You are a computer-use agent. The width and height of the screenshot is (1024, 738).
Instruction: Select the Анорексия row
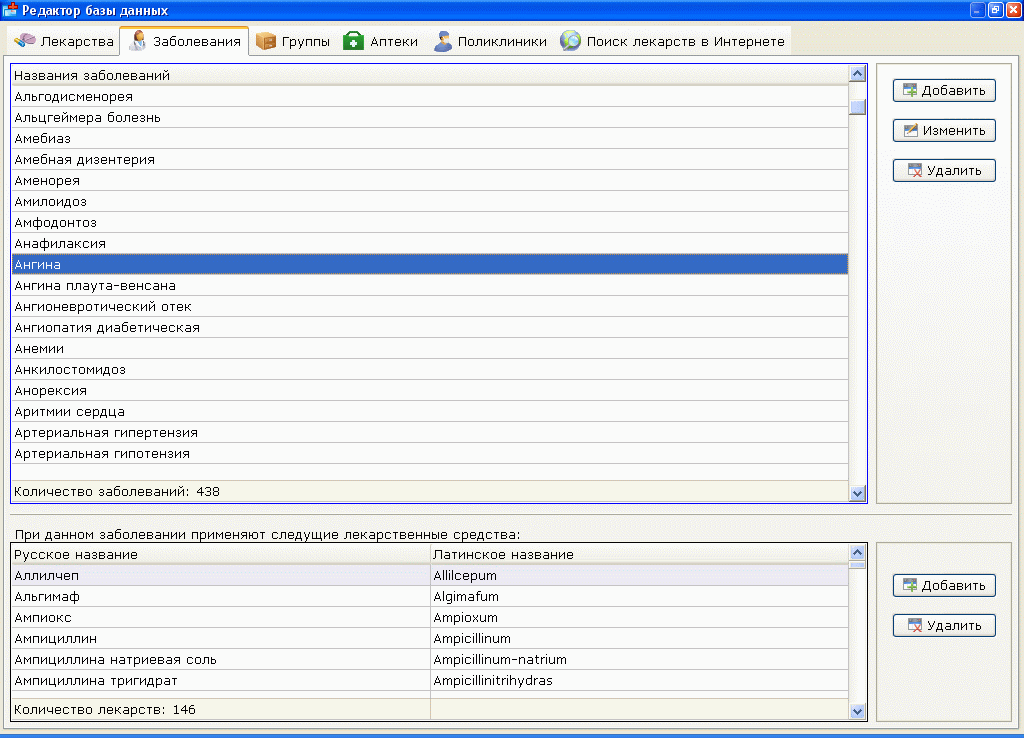430,391
